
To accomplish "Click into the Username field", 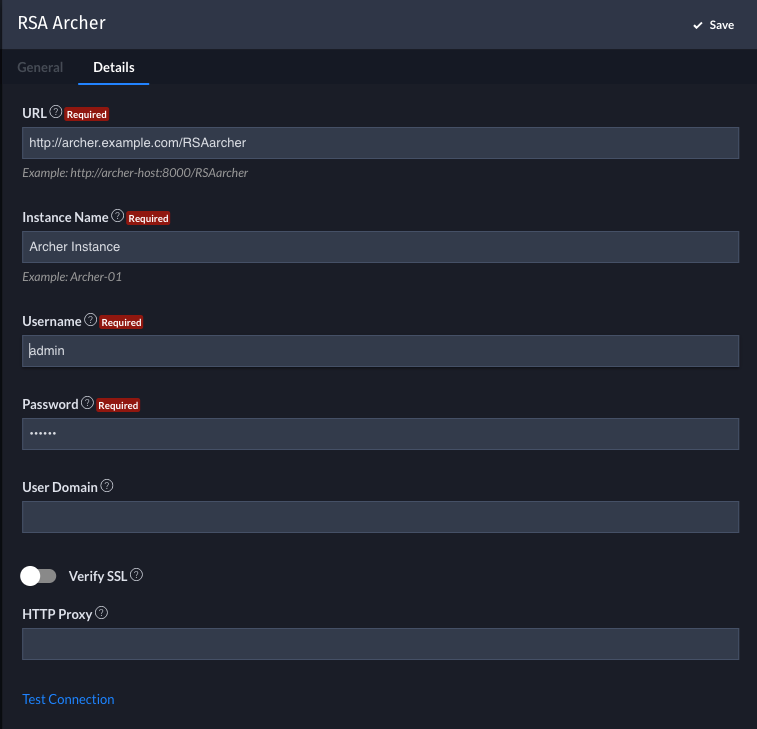I will pyautogui.click(x=380, y=350).
